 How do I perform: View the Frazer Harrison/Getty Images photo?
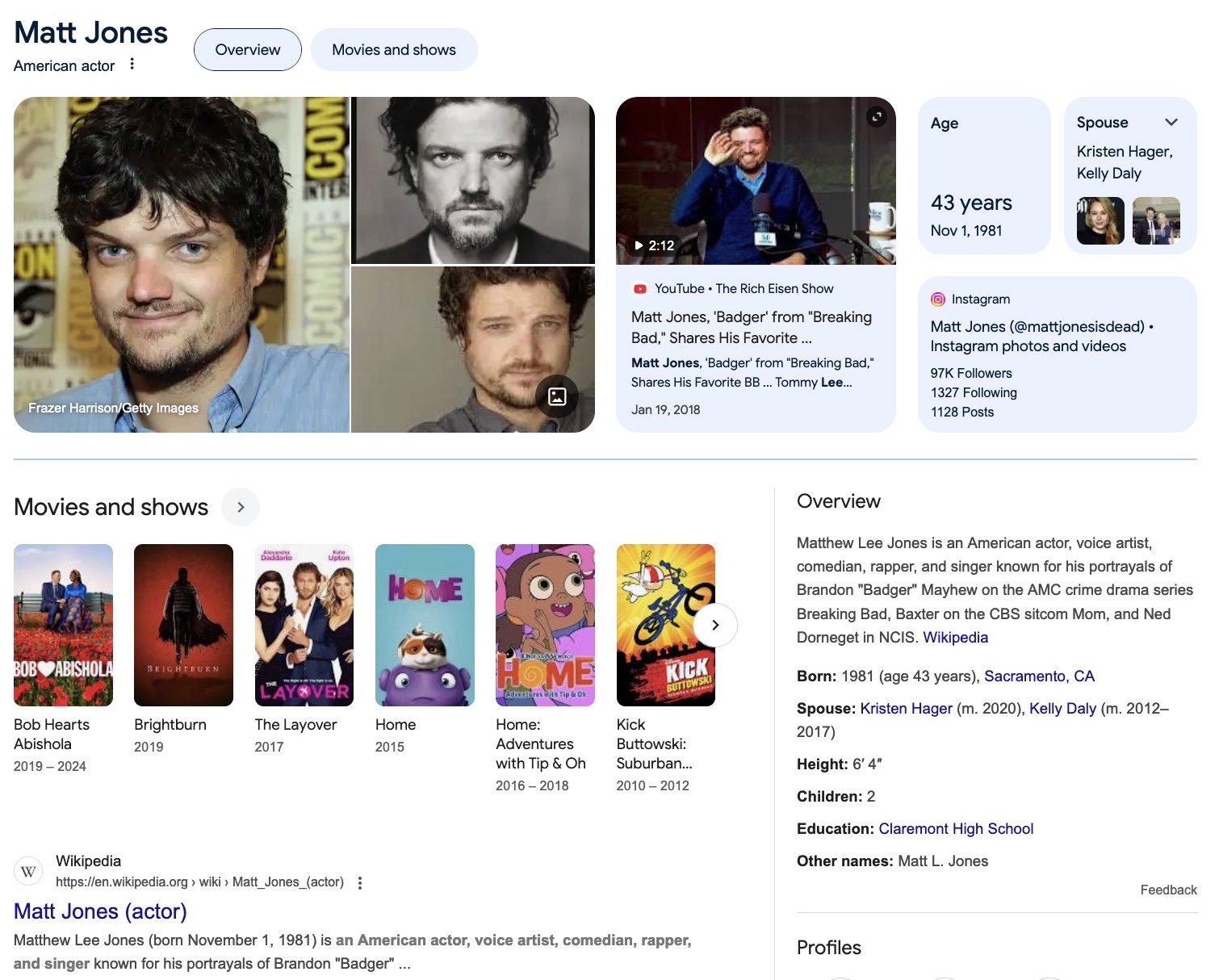click(x=182, y=265)
